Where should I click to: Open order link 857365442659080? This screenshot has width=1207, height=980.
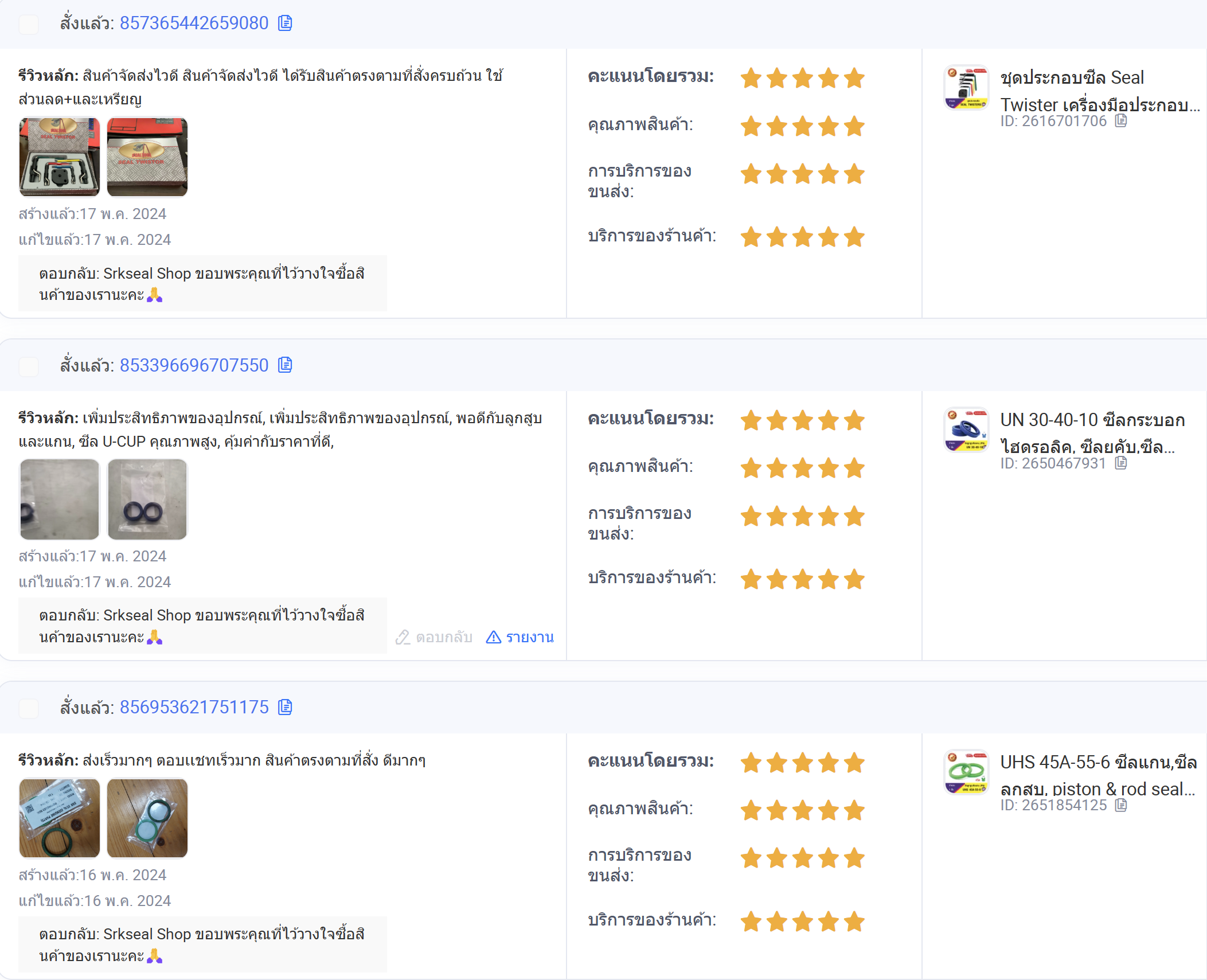coord(194,23)
